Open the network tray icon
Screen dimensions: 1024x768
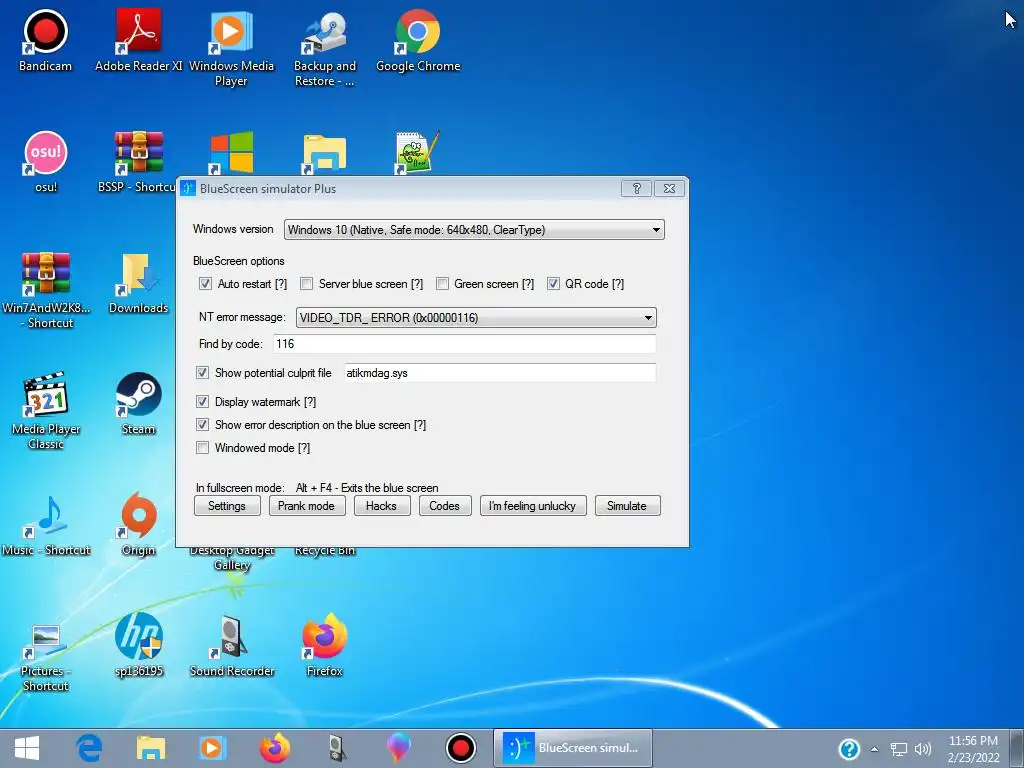pyautogui.click(x=899, y=749)
